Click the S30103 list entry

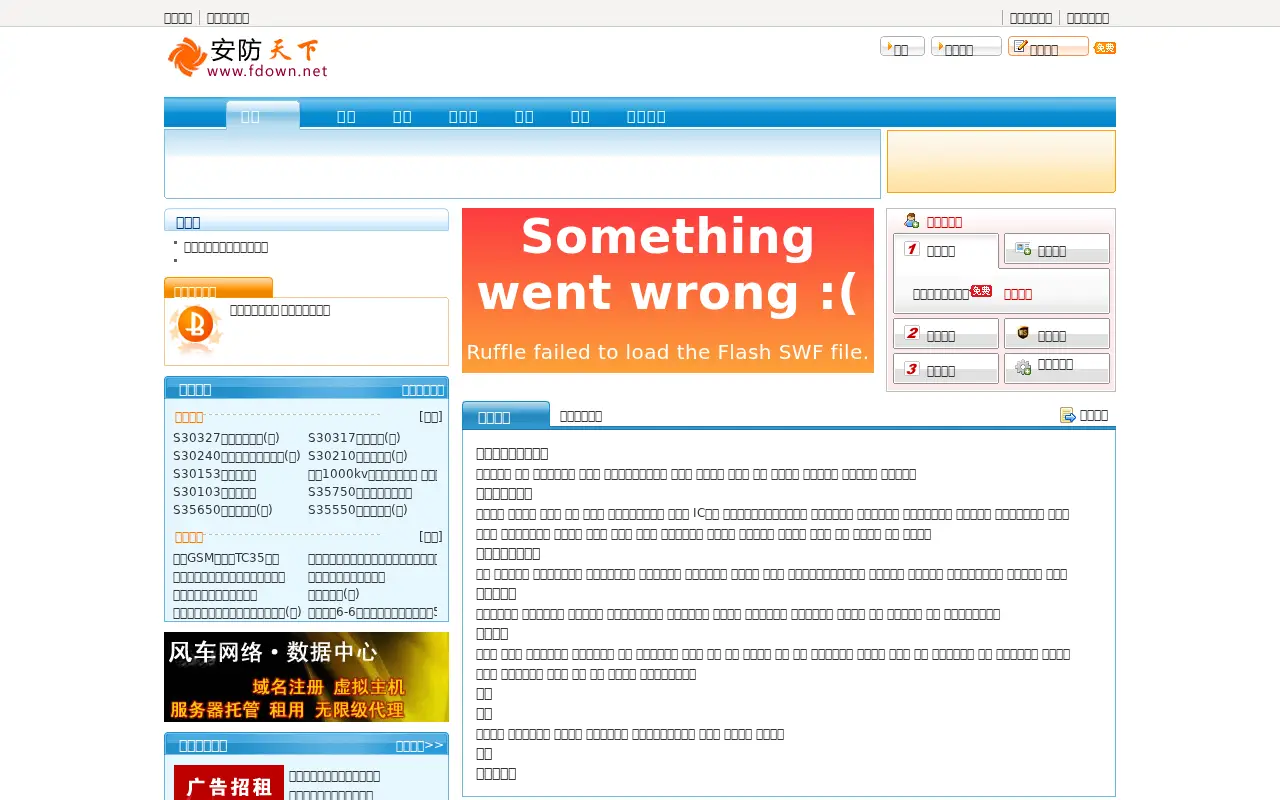215,492
